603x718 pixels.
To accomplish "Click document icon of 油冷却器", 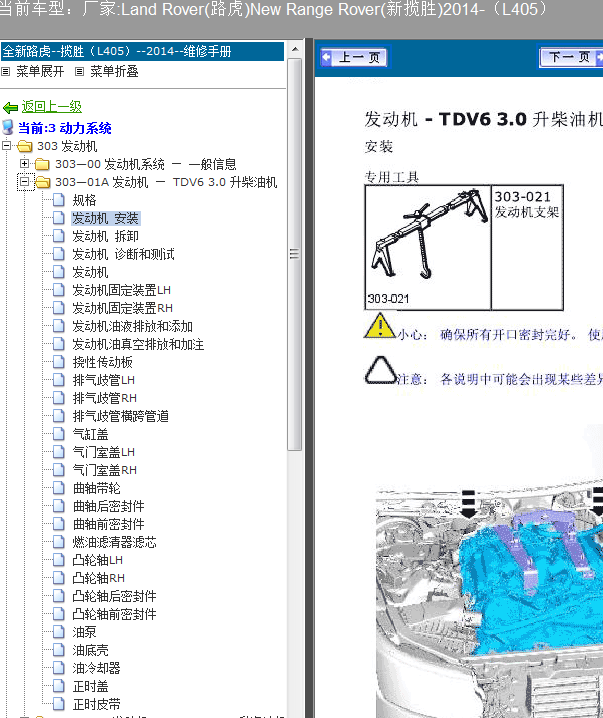I will click(x=58, y=668).
